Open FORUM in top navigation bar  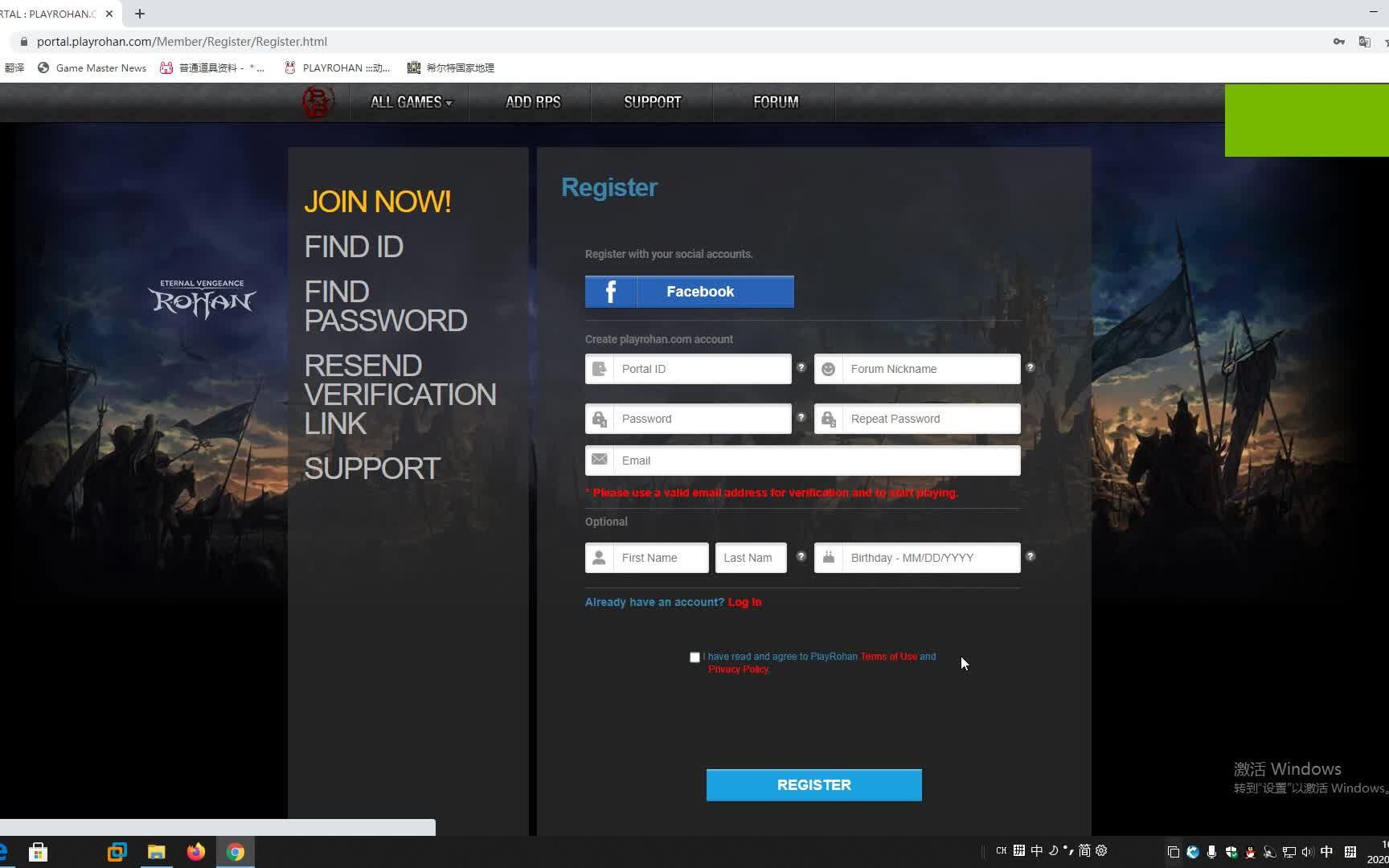coord(776,102)
